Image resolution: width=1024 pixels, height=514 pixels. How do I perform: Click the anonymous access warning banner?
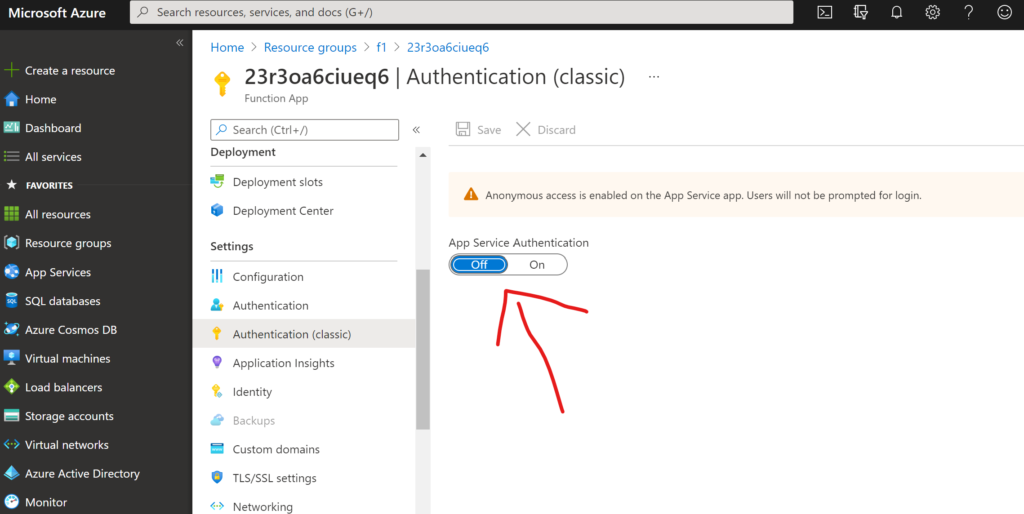point(736,195)
